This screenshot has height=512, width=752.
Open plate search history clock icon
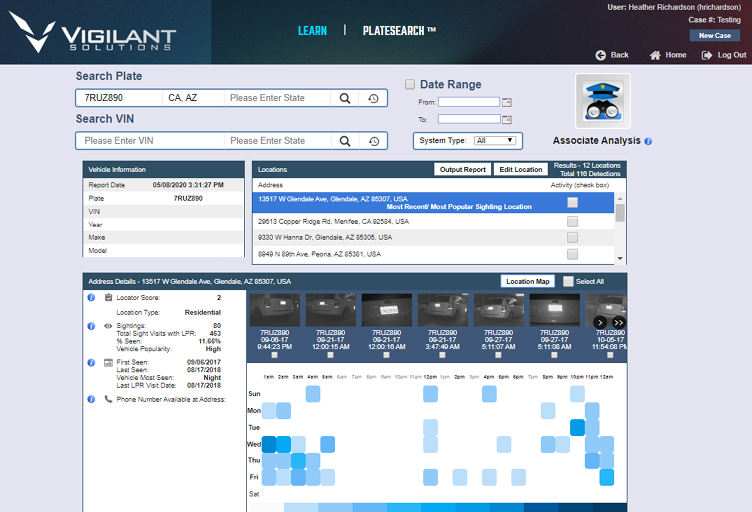(373, 98)
